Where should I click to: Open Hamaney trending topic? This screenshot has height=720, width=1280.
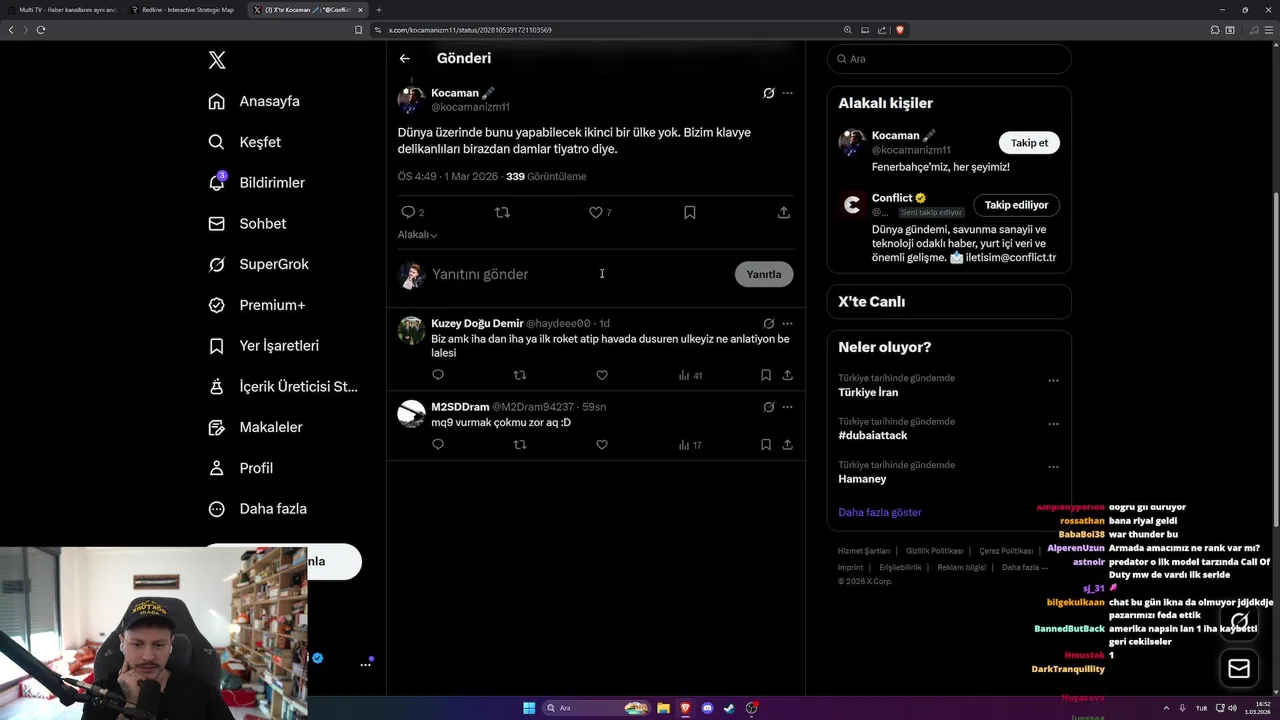862,479
